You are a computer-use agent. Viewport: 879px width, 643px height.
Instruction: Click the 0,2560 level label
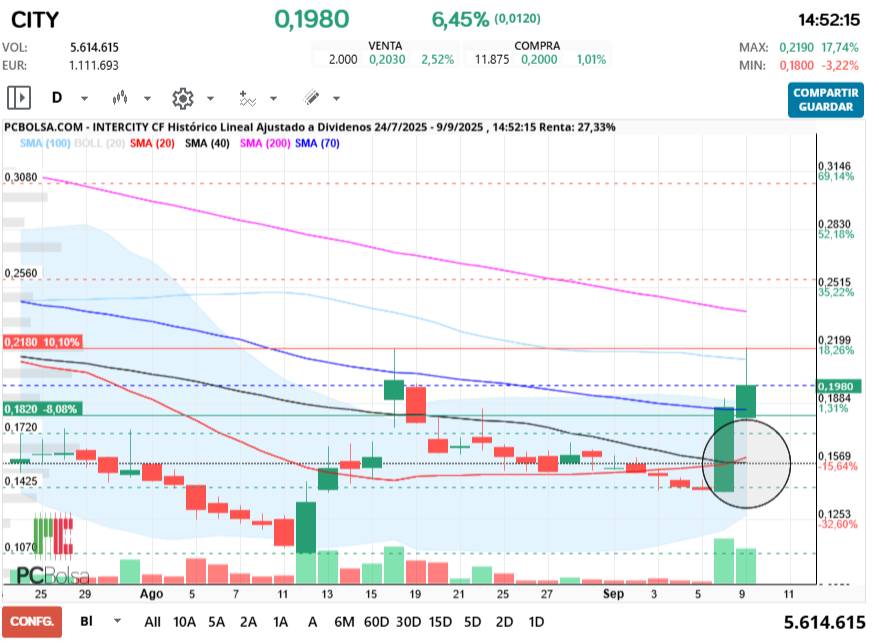(21, 273)
